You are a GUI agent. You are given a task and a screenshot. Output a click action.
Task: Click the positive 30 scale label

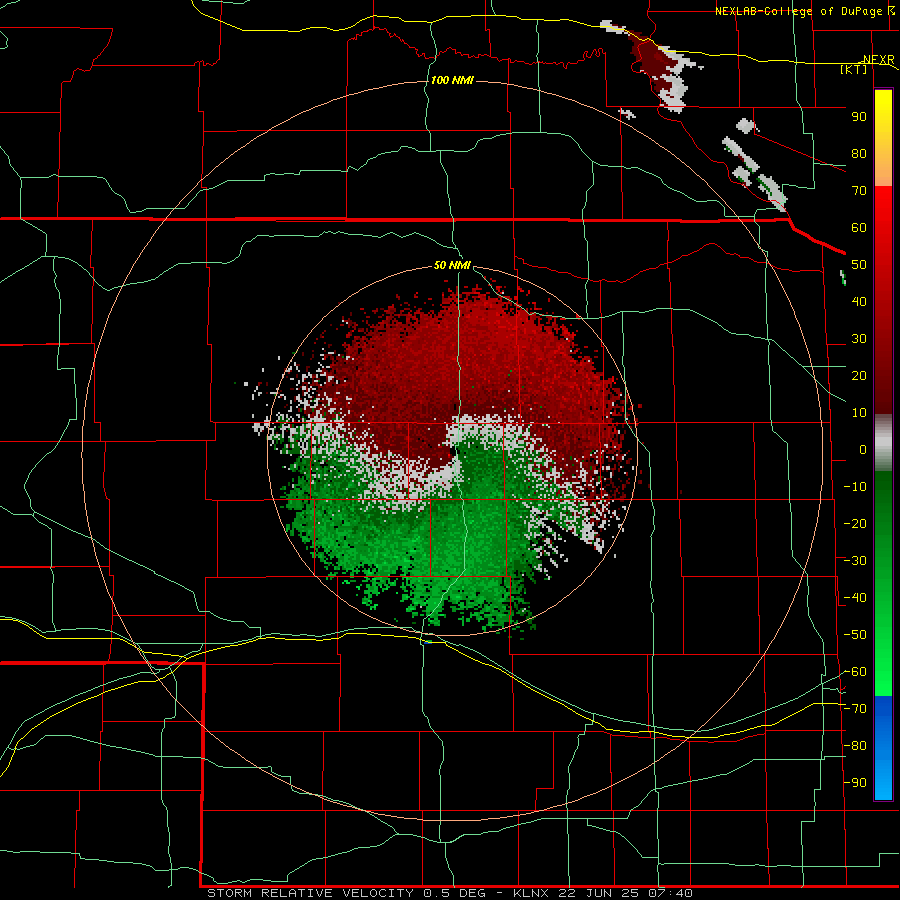859,339
